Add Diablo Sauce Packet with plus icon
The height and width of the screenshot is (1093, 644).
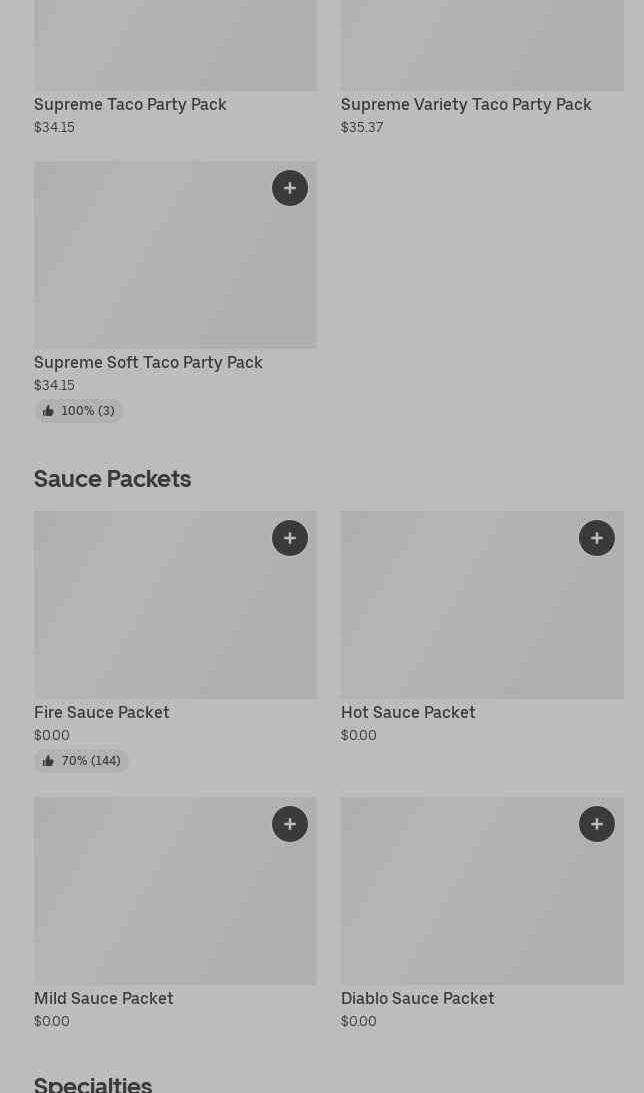[x=597, y=824]
